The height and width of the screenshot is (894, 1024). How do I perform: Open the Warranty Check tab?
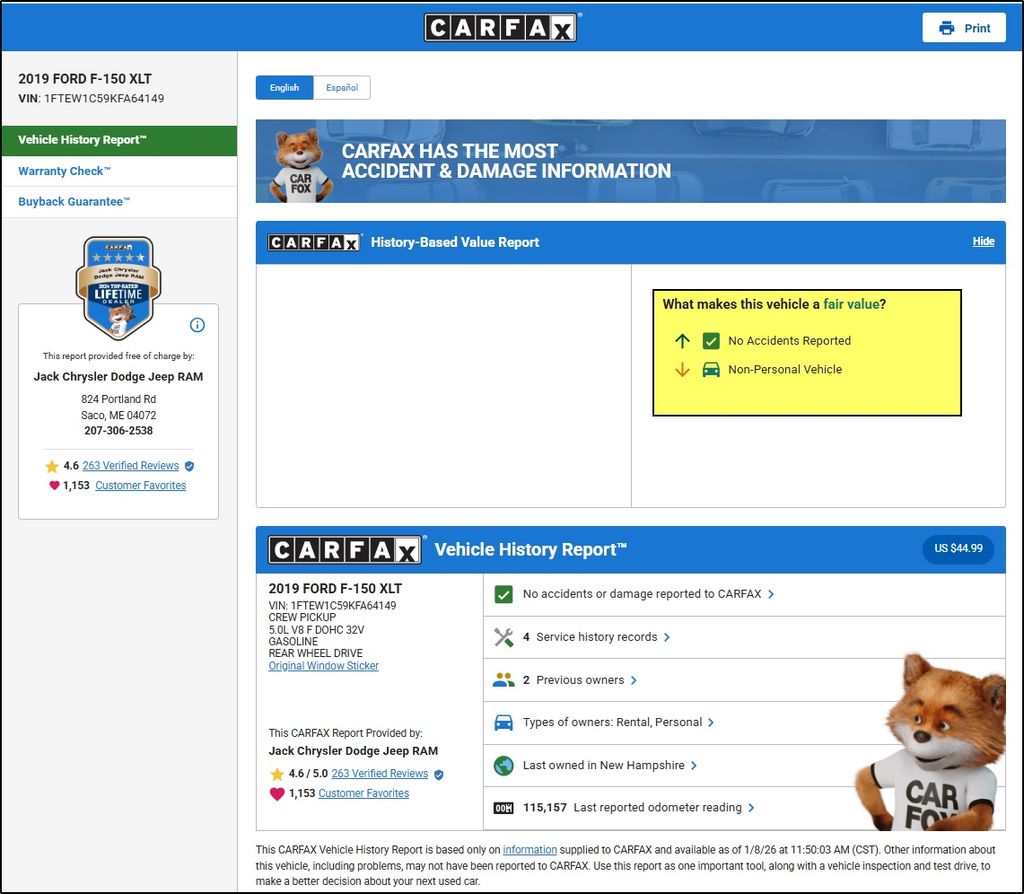click(65, 171)
